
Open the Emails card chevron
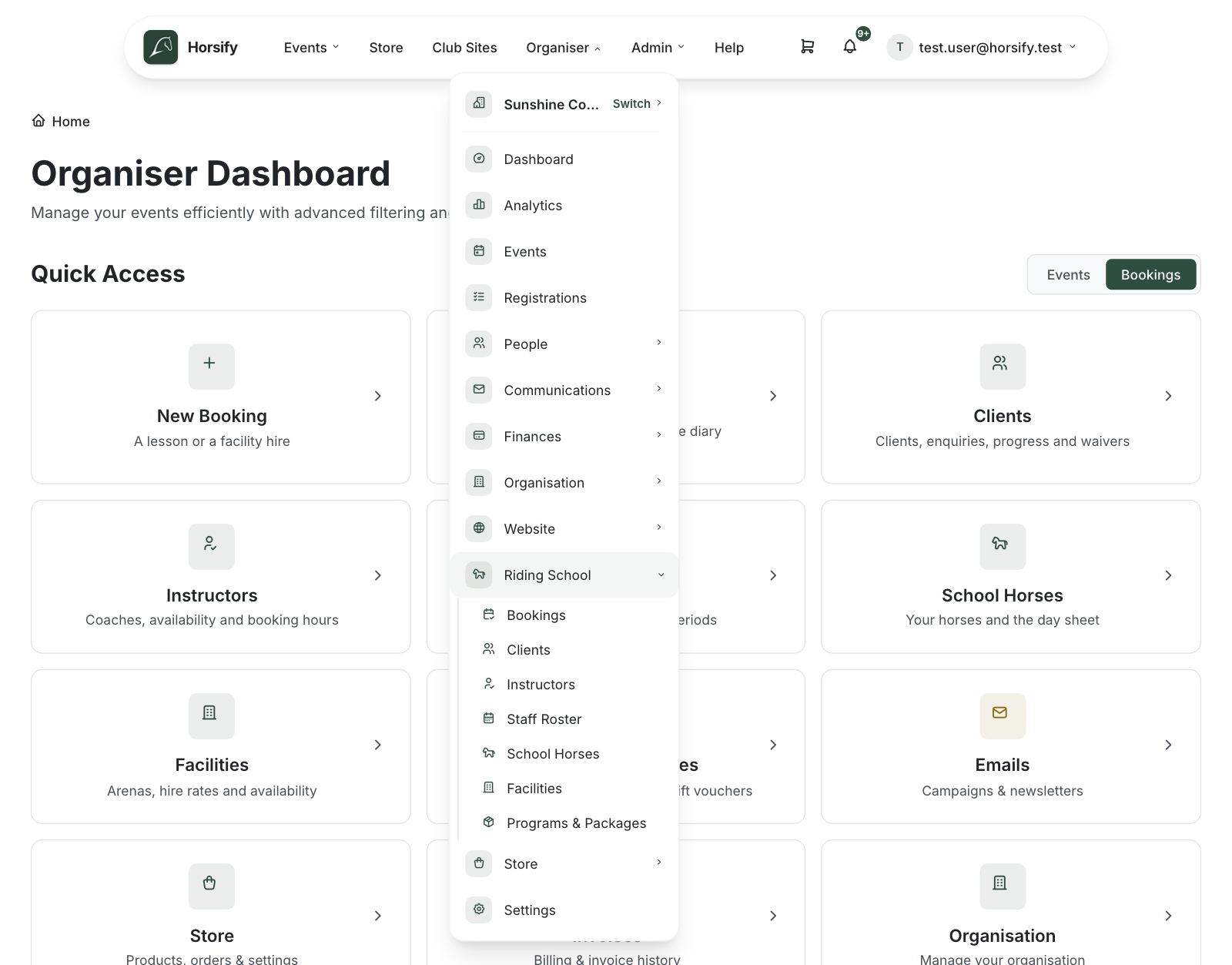pos(1168,745)
